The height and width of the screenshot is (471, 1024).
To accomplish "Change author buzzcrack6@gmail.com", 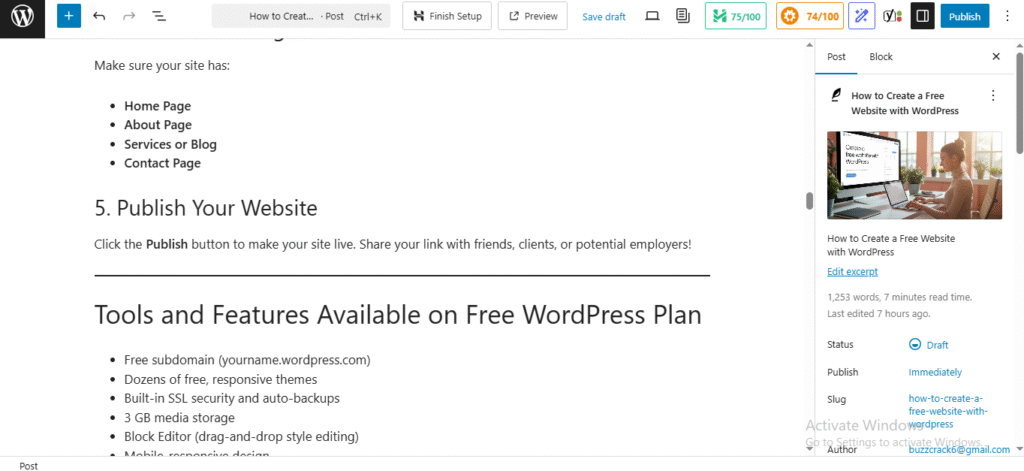I will [x=959, y=450].
